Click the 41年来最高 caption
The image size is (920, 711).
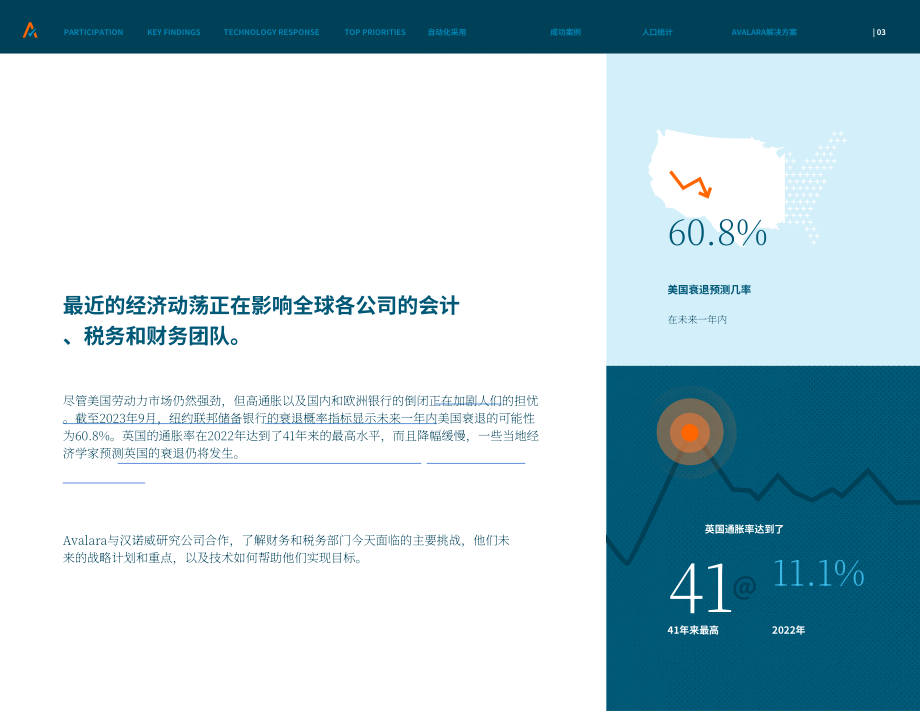[x=693, y=631]
